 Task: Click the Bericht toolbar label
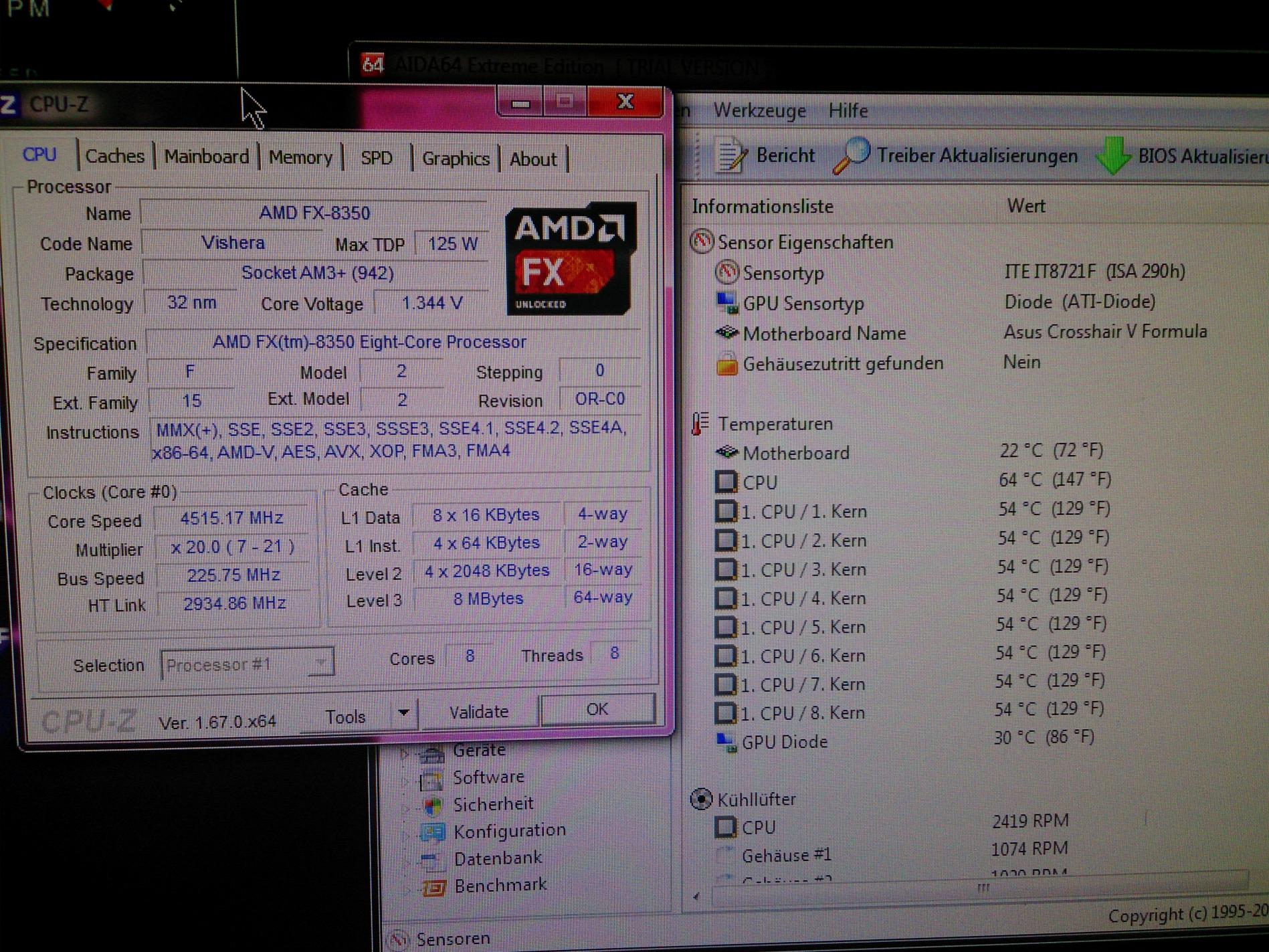785,155
